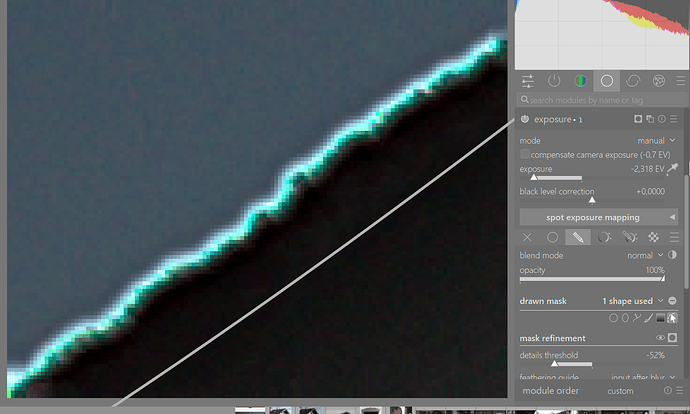Select the drawn mask pencil icon

pyautogui.click(x=578, y=238)
